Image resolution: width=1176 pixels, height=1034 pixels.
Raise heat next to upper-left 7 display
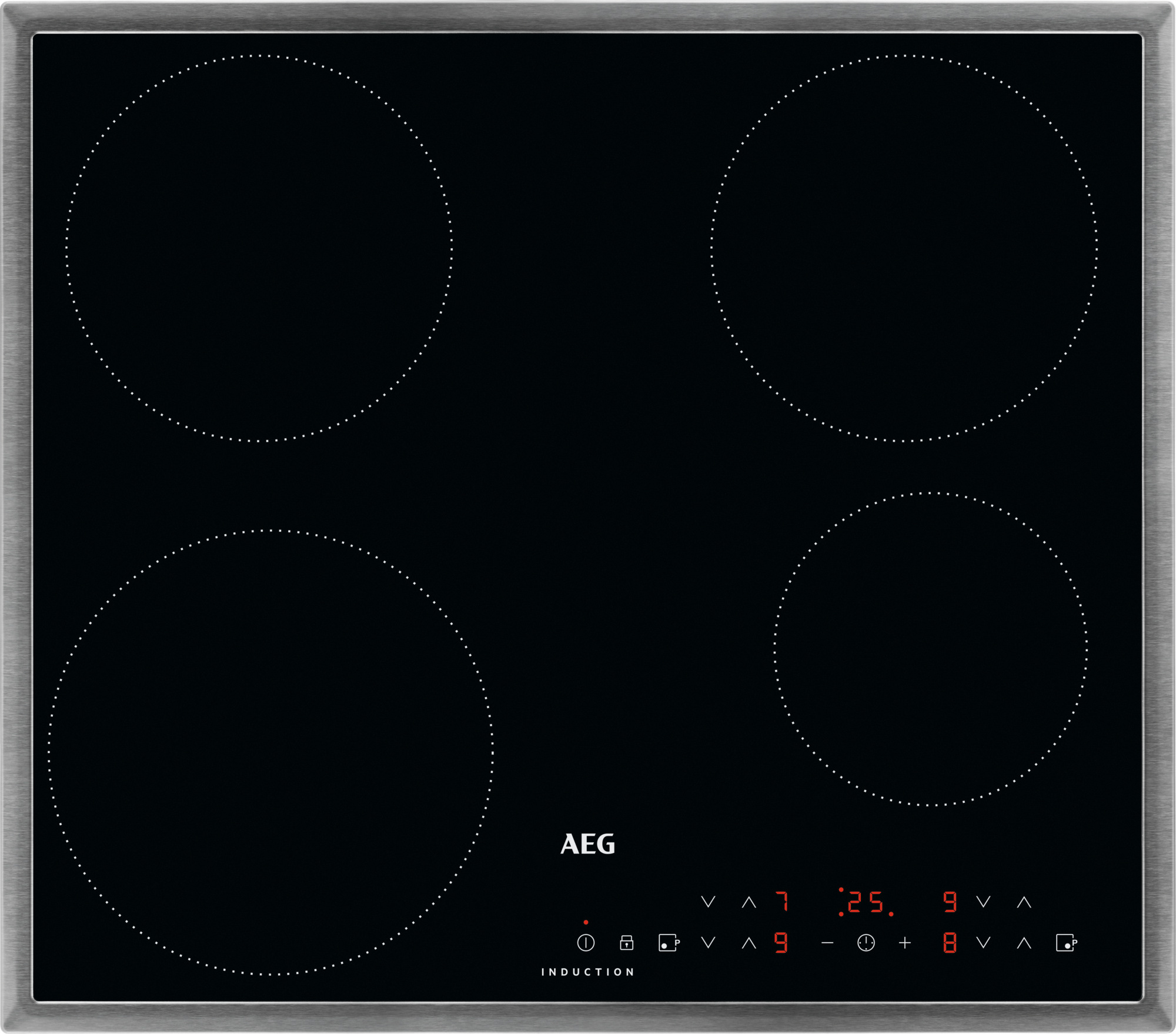coord(749,902)
